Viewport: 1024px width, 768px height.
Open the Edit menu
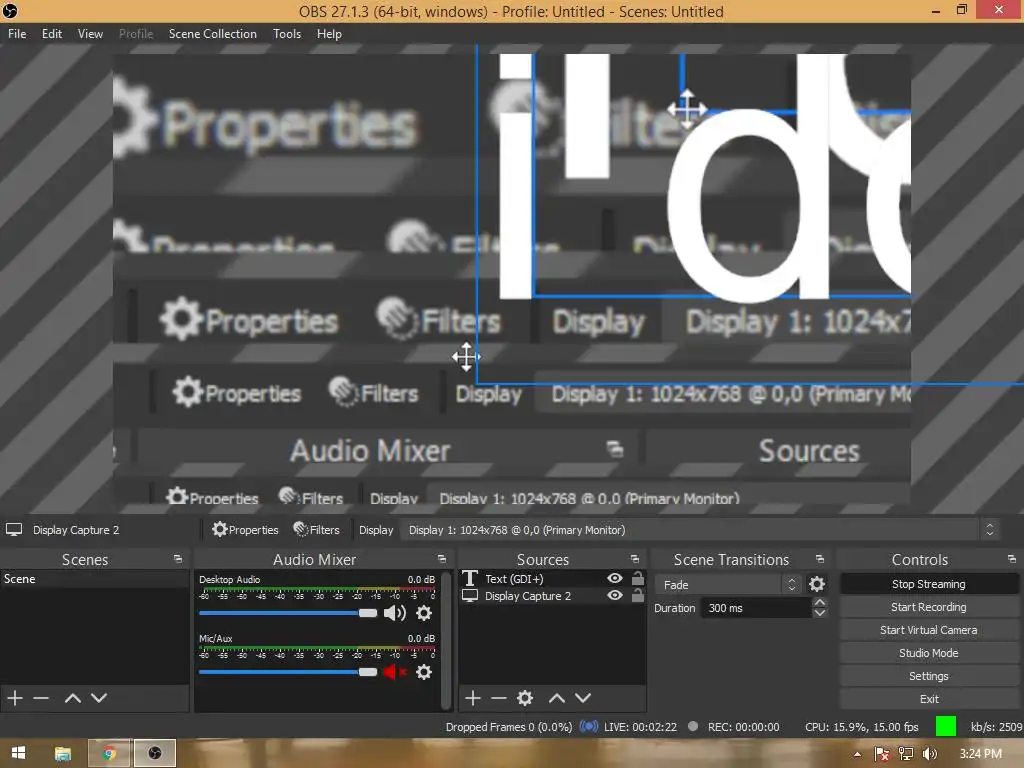tap(52, 33)
